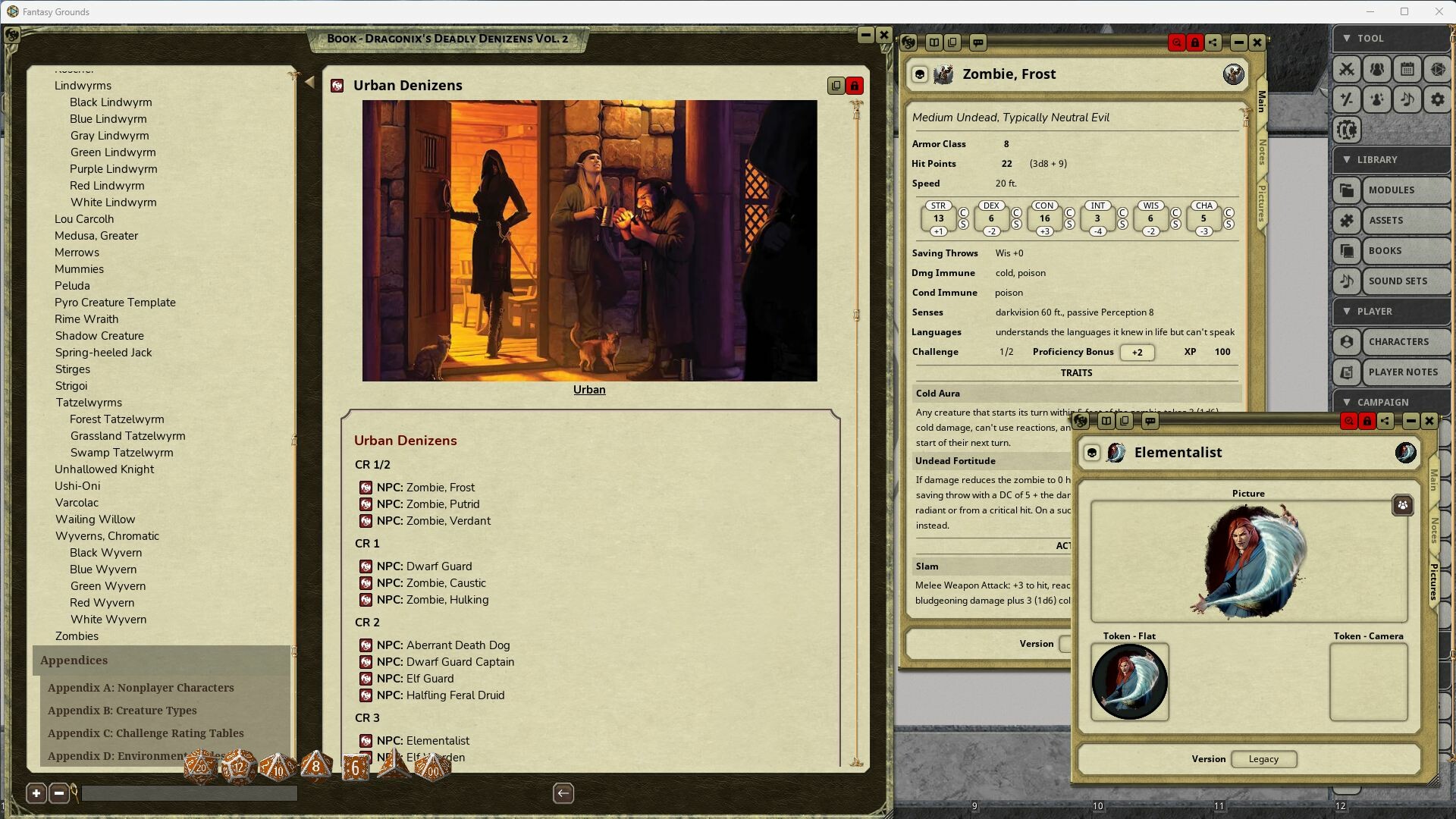Screen dimensions: 1456x819
Task: Open the Options gear in the Tool panel
Action: click(1438, 99)
